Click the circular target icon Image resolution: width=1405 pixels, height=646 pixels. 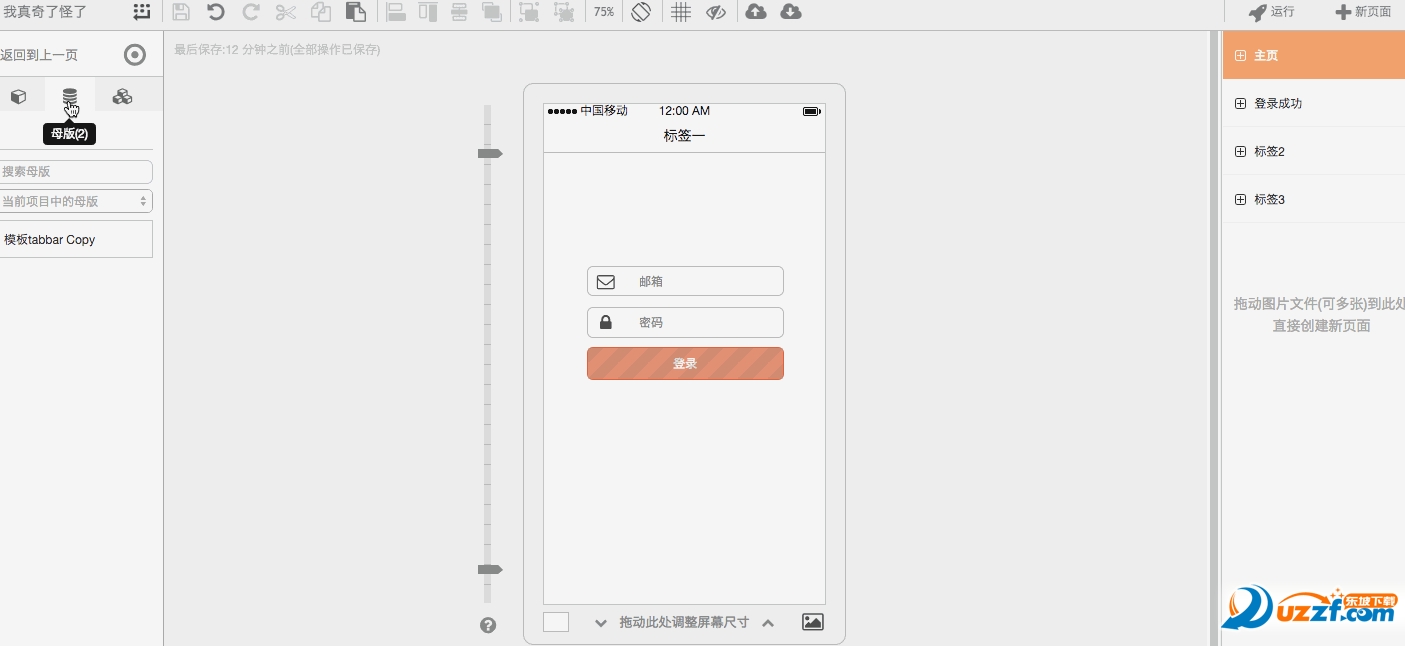point(135,55)
